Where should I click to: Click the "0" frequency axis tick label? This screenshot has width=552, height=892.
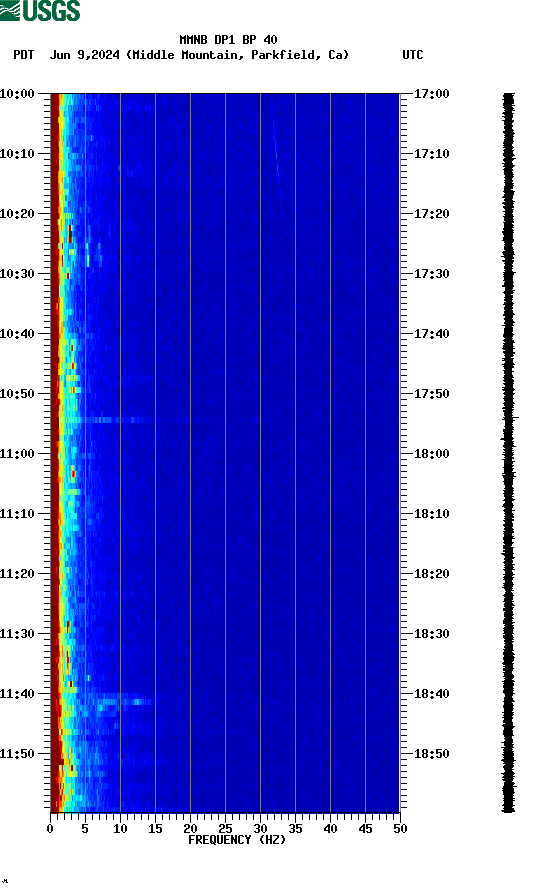click(x=50, y=829)
